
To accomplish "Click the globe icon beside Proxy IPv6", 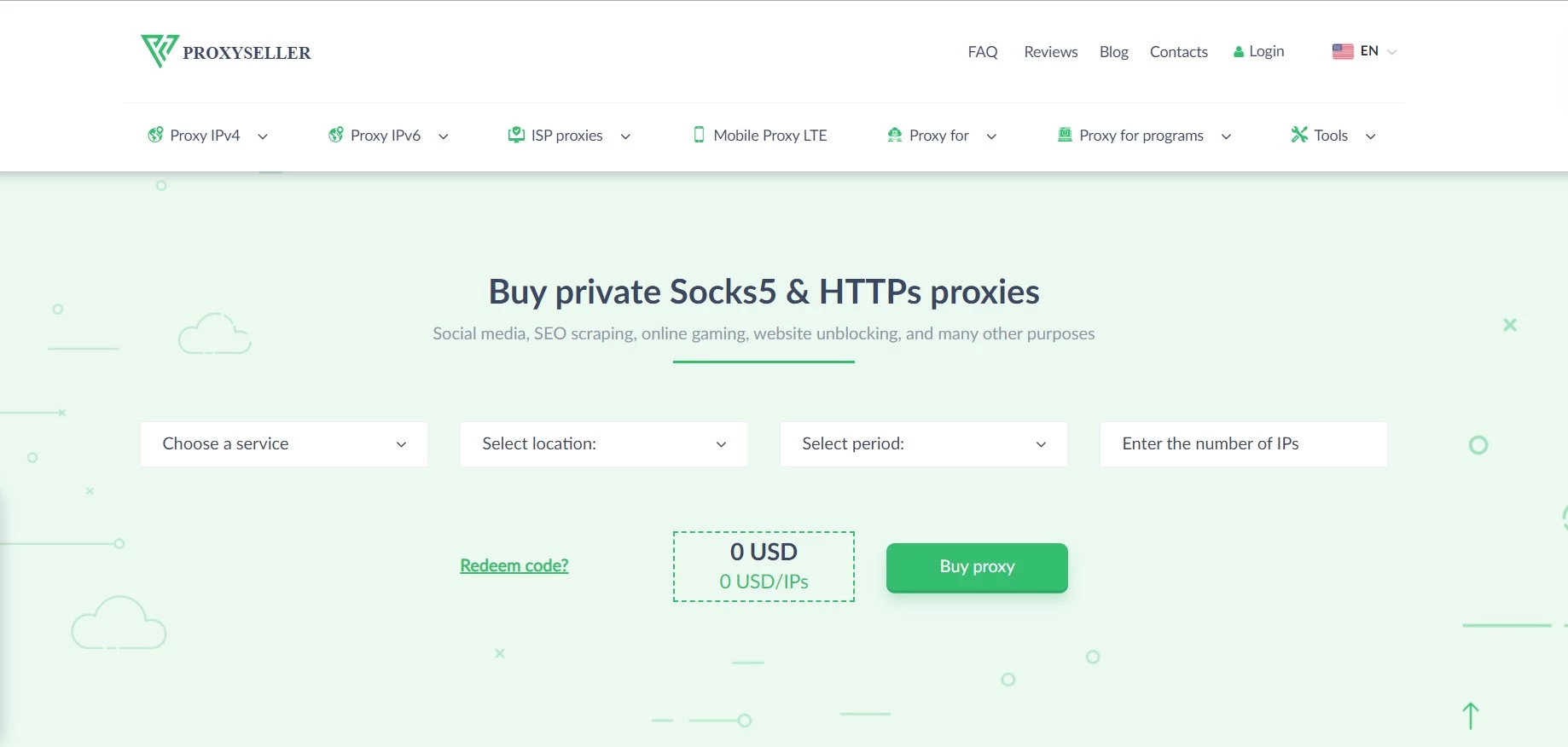I will point(336,135).
